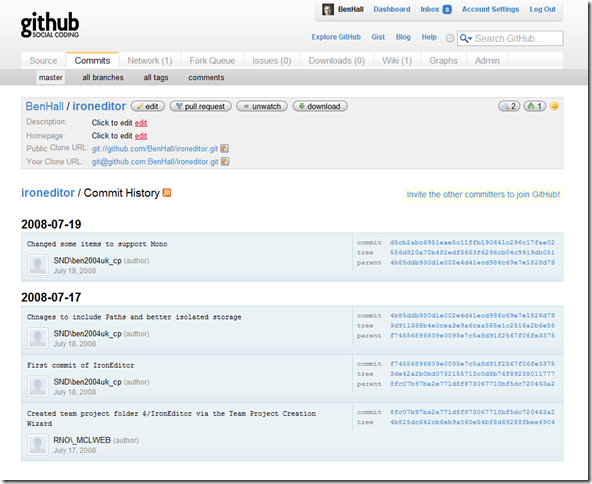The width and height of the screenshot is (592, 484).
Task: Go to the Wiki (1) tab
Action: 397,61
